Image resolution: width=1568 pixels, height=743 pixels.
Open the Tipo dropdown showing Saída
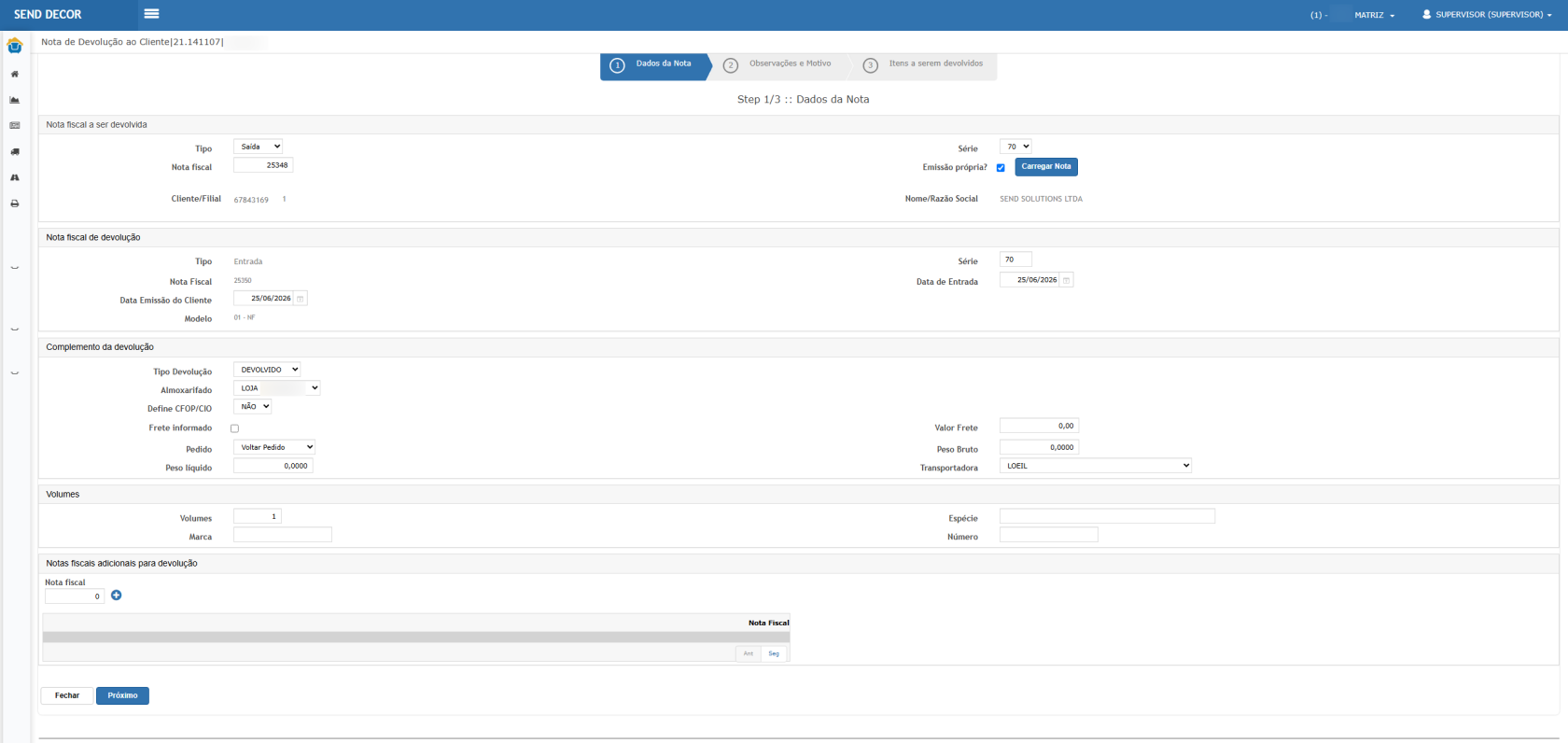pos(258,147)
